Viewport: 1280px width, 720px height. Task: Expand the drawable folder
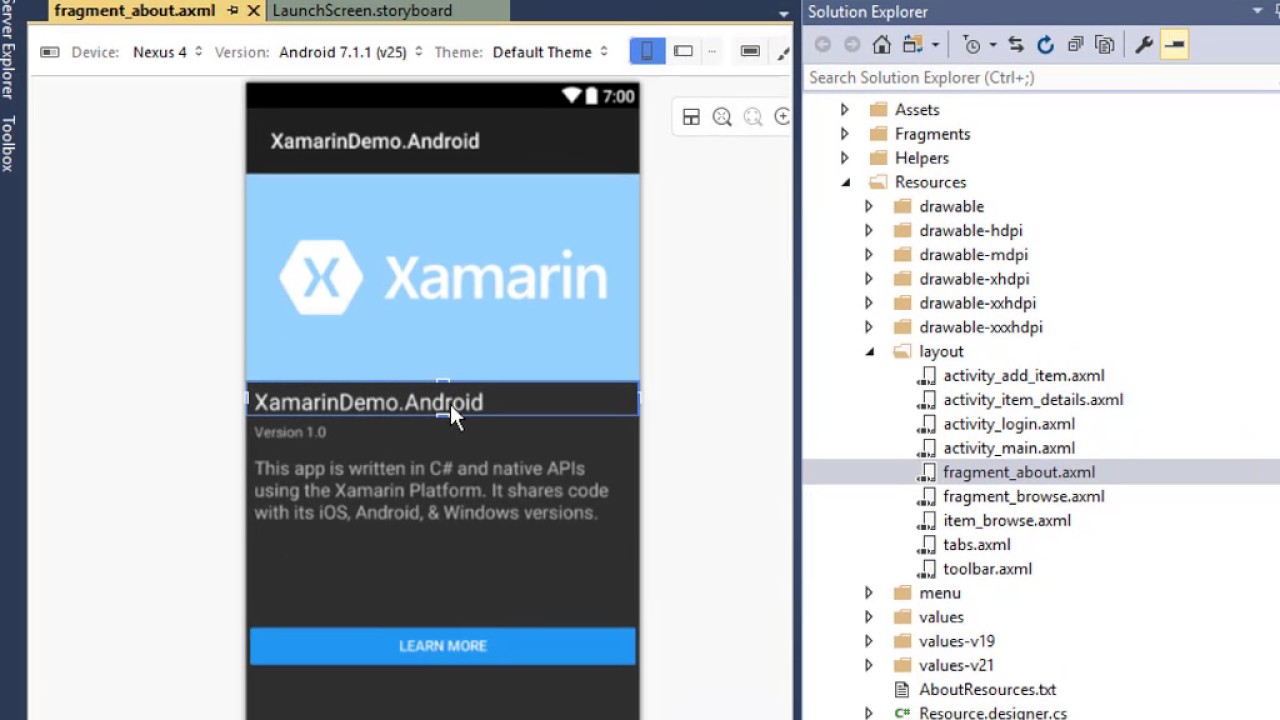[x=868, y=206]
